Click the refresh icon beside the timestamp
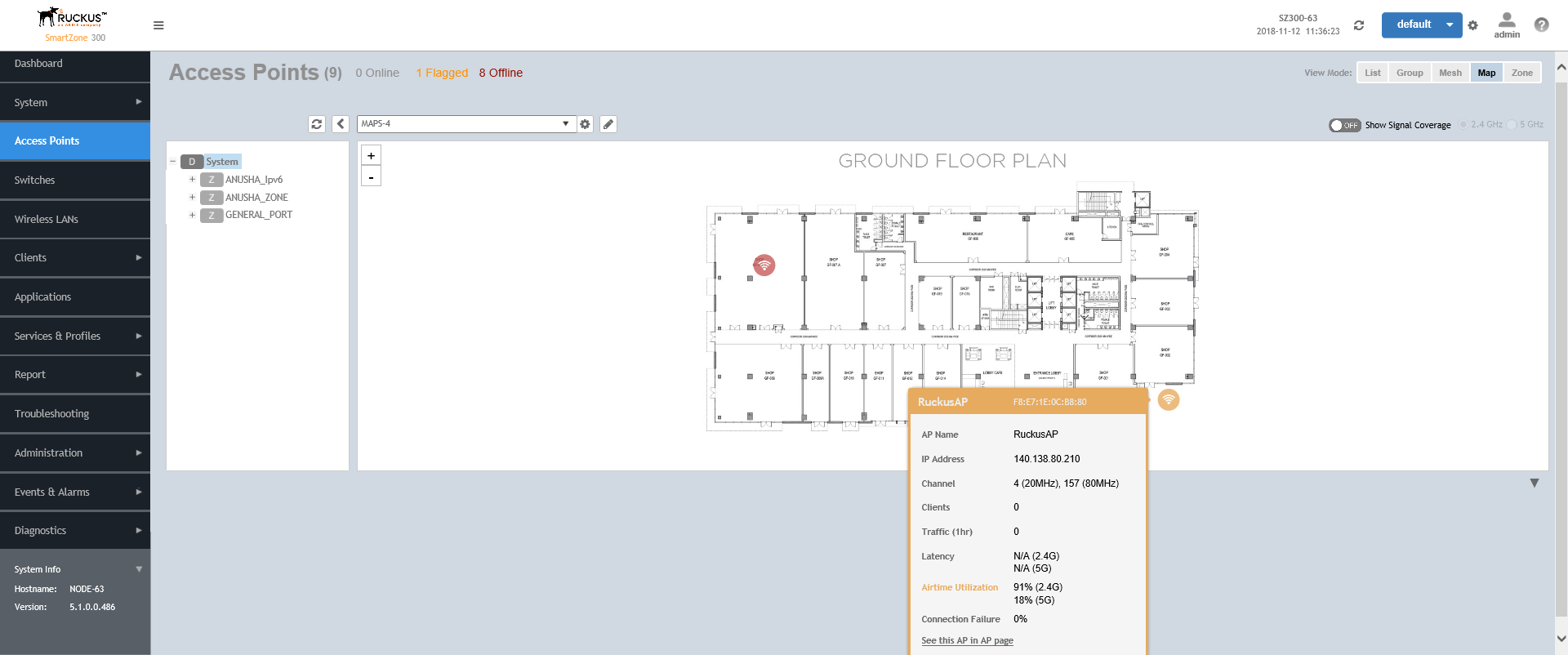Viewport: 1568px width, 655px height. (1359, 25)
